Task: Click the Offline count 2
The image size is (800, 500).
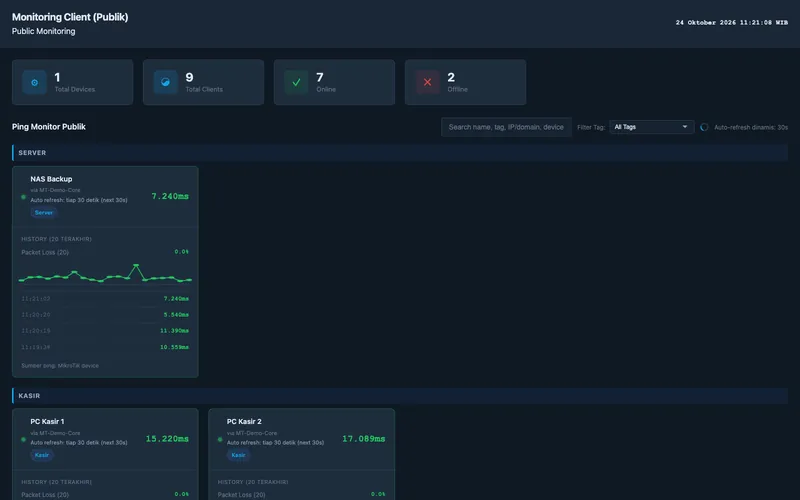Action: [451, 77]
